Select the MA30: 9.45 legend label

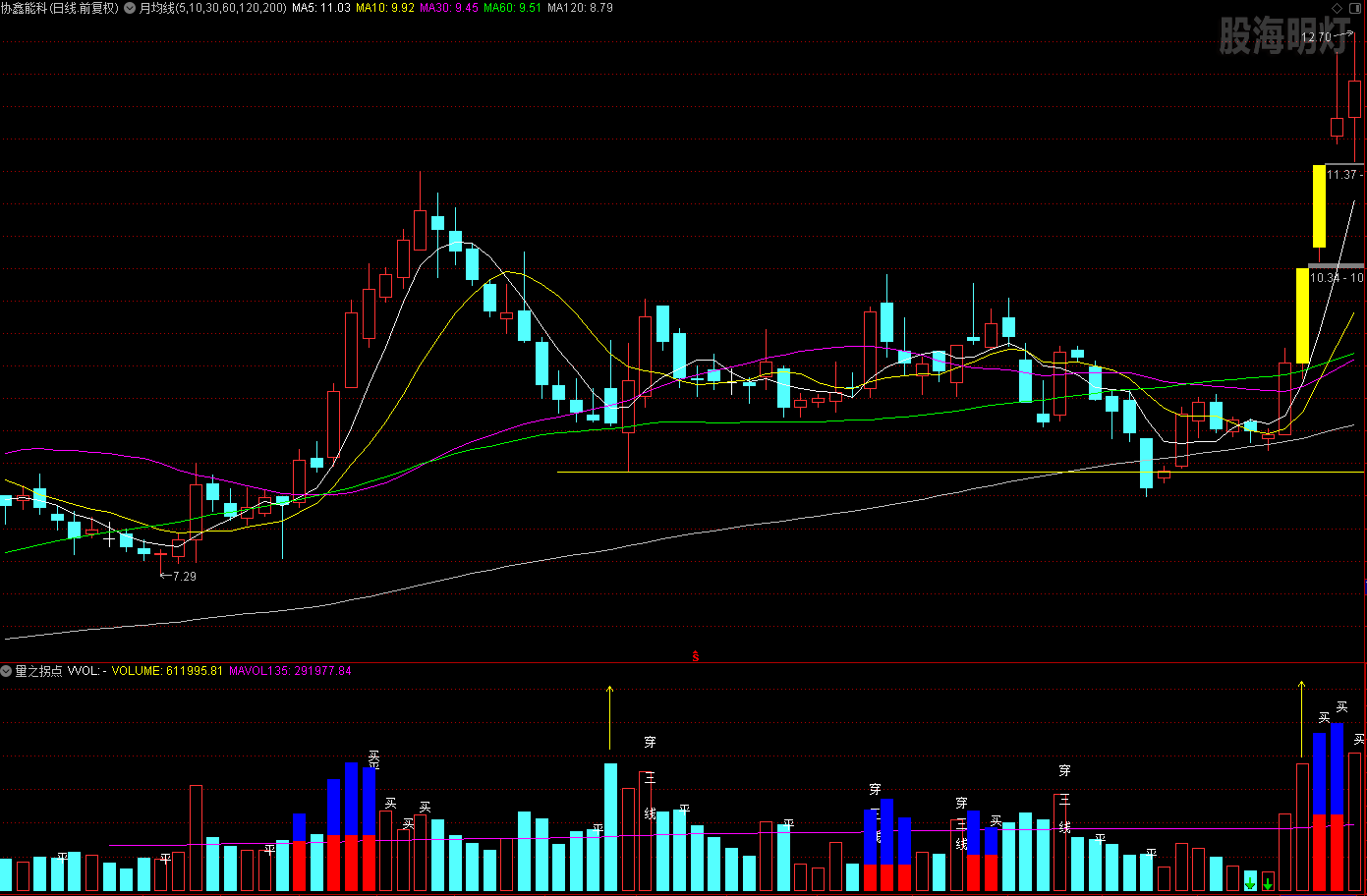449,8
